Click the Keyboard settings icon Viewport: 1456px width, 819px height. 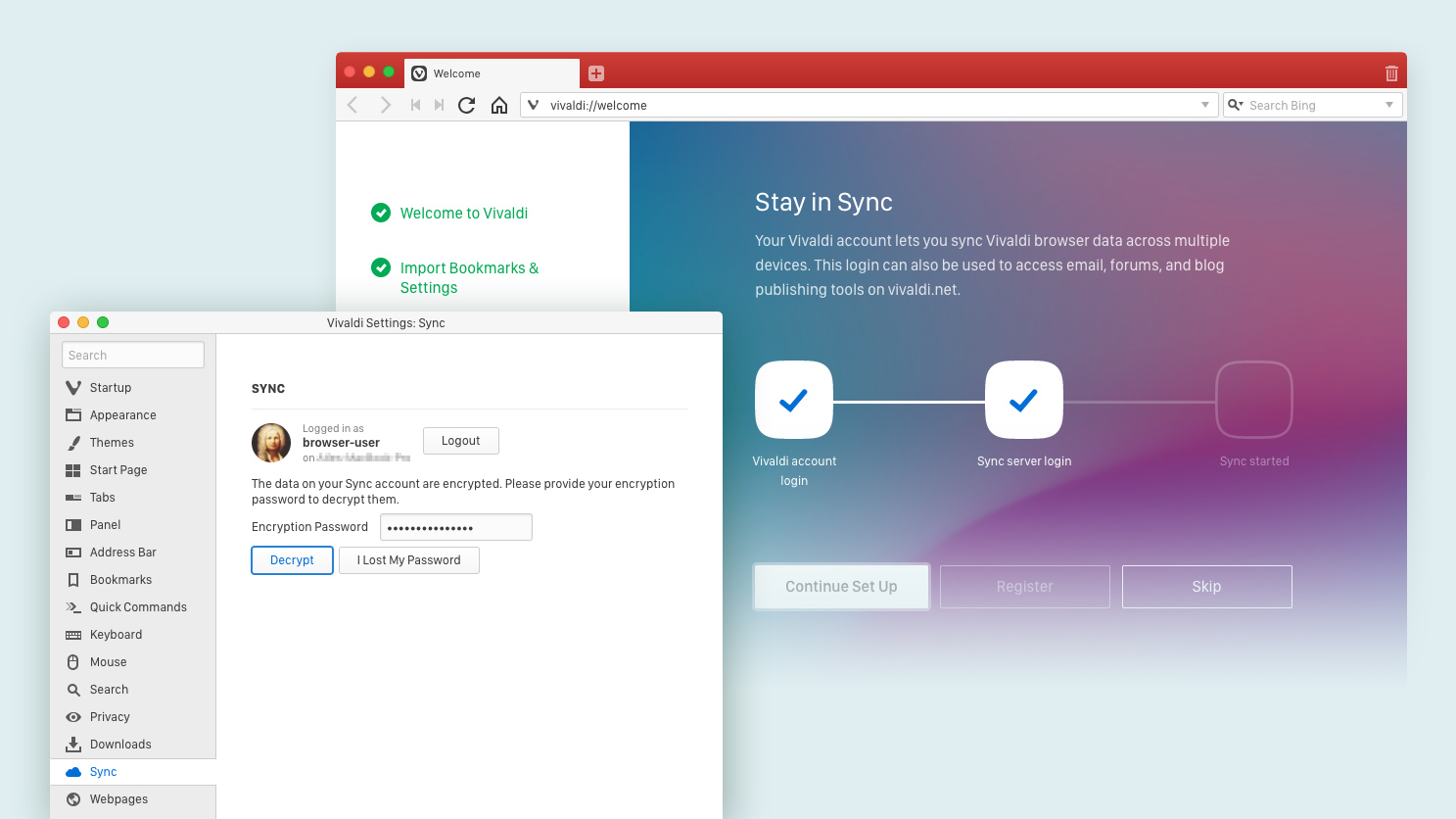point(73,635)
